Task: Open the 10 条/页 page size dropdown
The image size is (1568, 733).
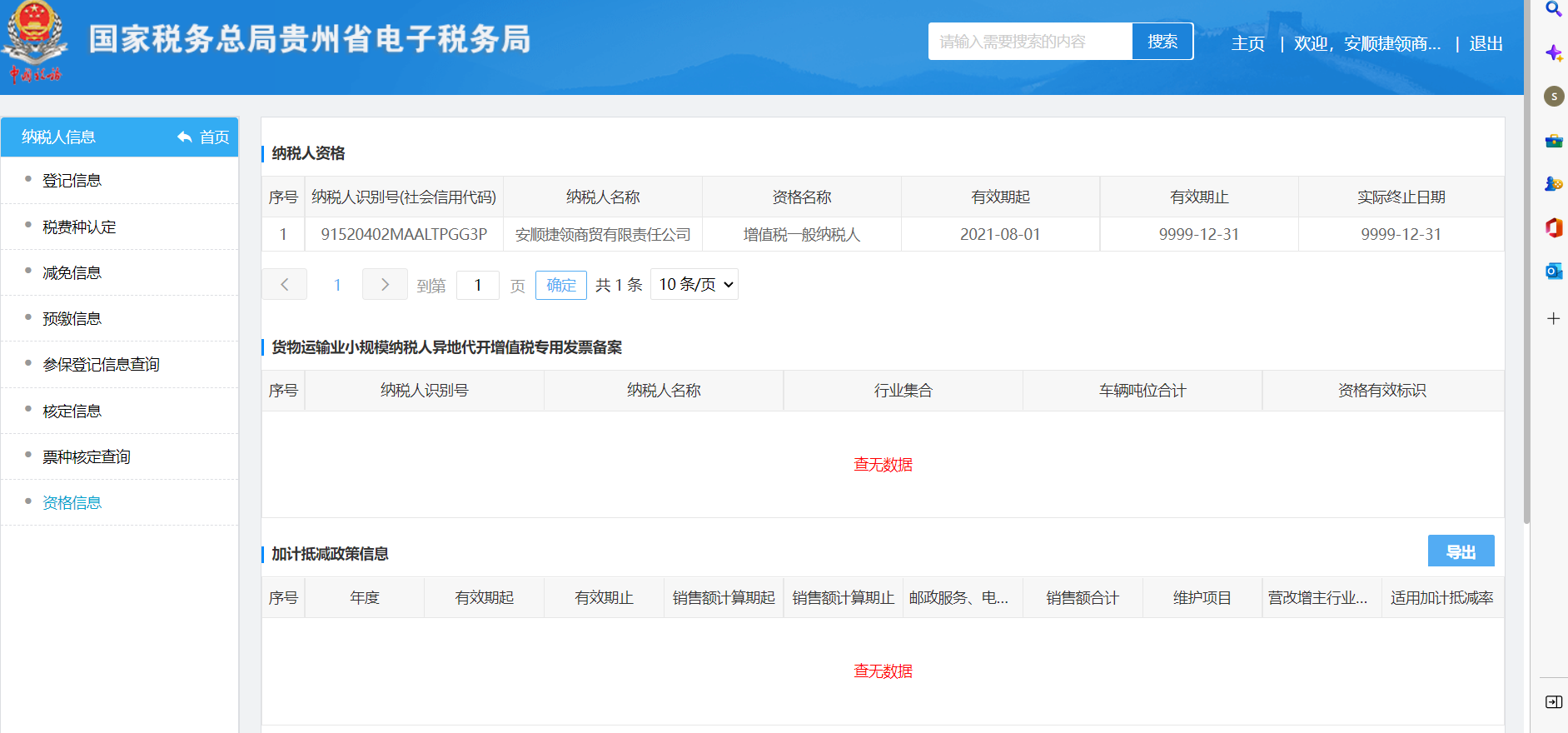Action: [694, 285]
